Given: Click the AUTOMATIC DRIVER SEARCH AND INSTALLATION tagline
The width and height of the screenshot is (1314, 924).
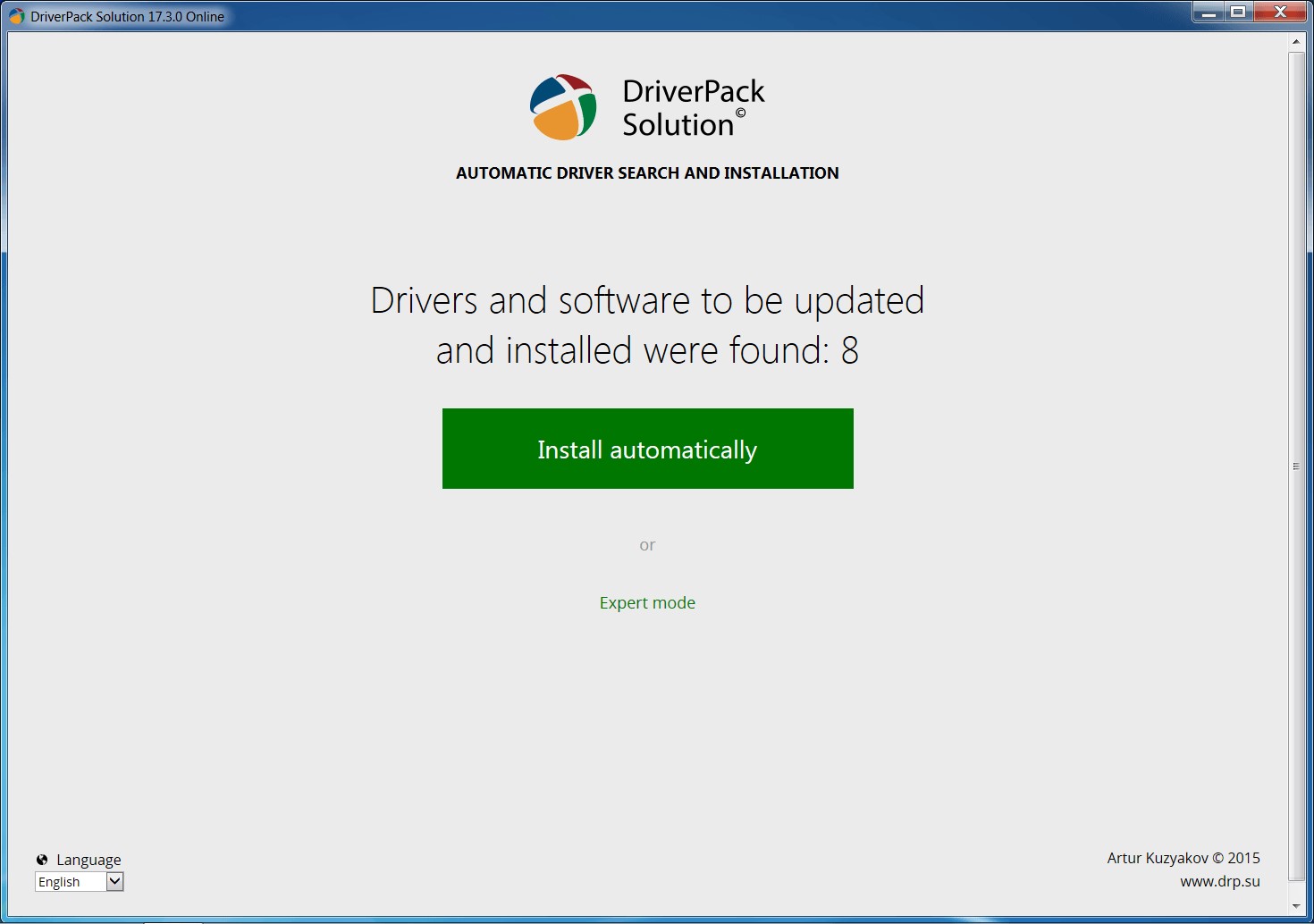Looking at the screenshot, I should click(647, 172).
